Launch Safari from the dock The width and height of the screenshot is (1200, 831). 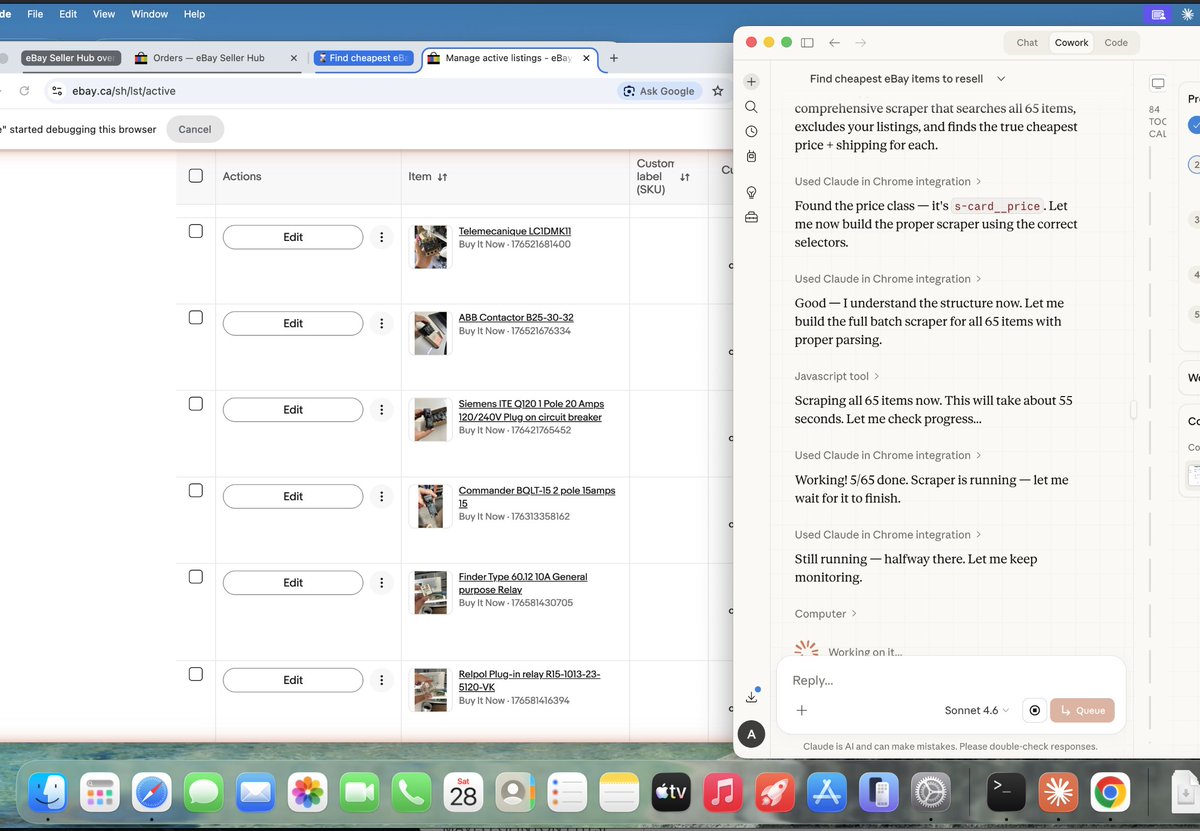pyautogui.click(x=152, y=793)
